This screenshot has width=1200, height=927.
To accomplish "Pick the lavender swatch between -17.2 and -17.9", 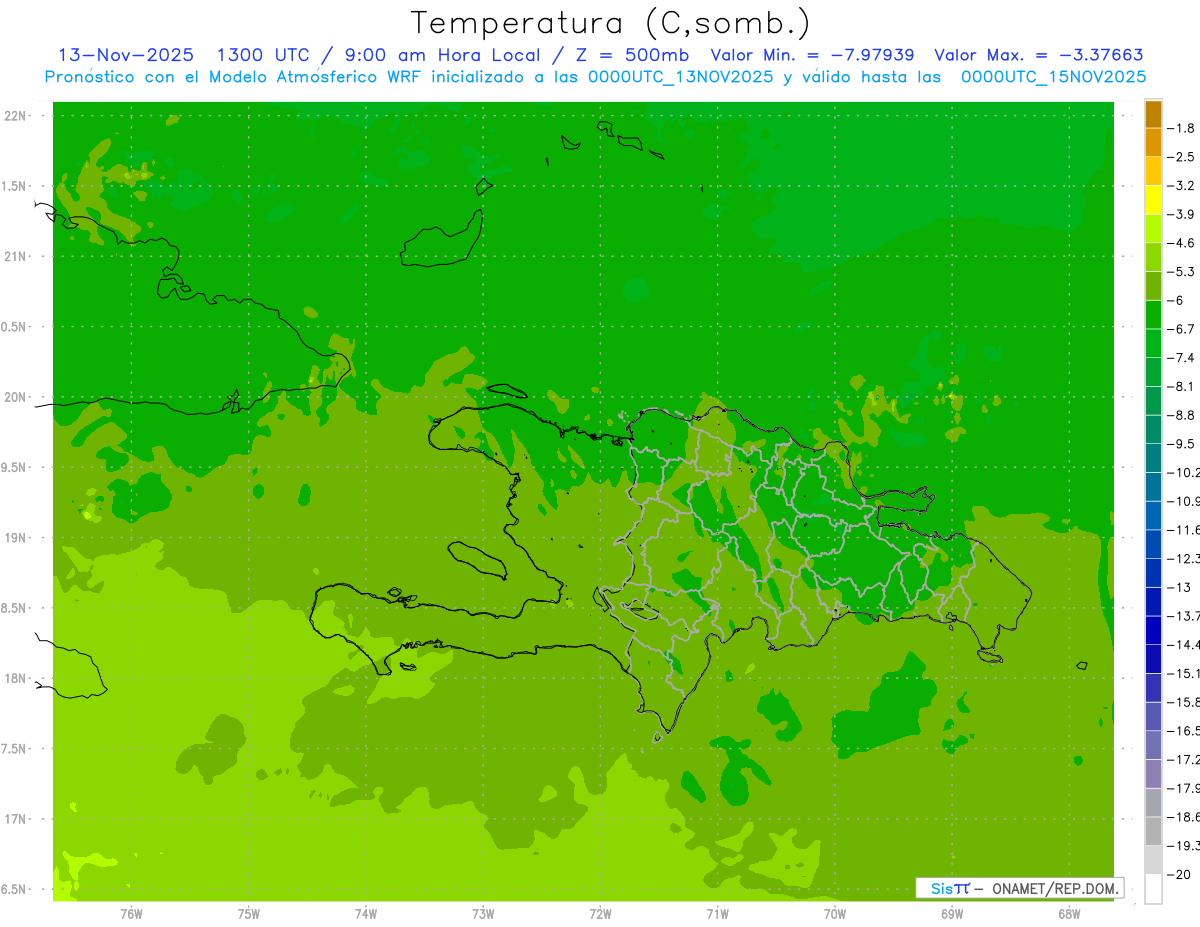I will pyautogui.click(x=1153, y=774).
